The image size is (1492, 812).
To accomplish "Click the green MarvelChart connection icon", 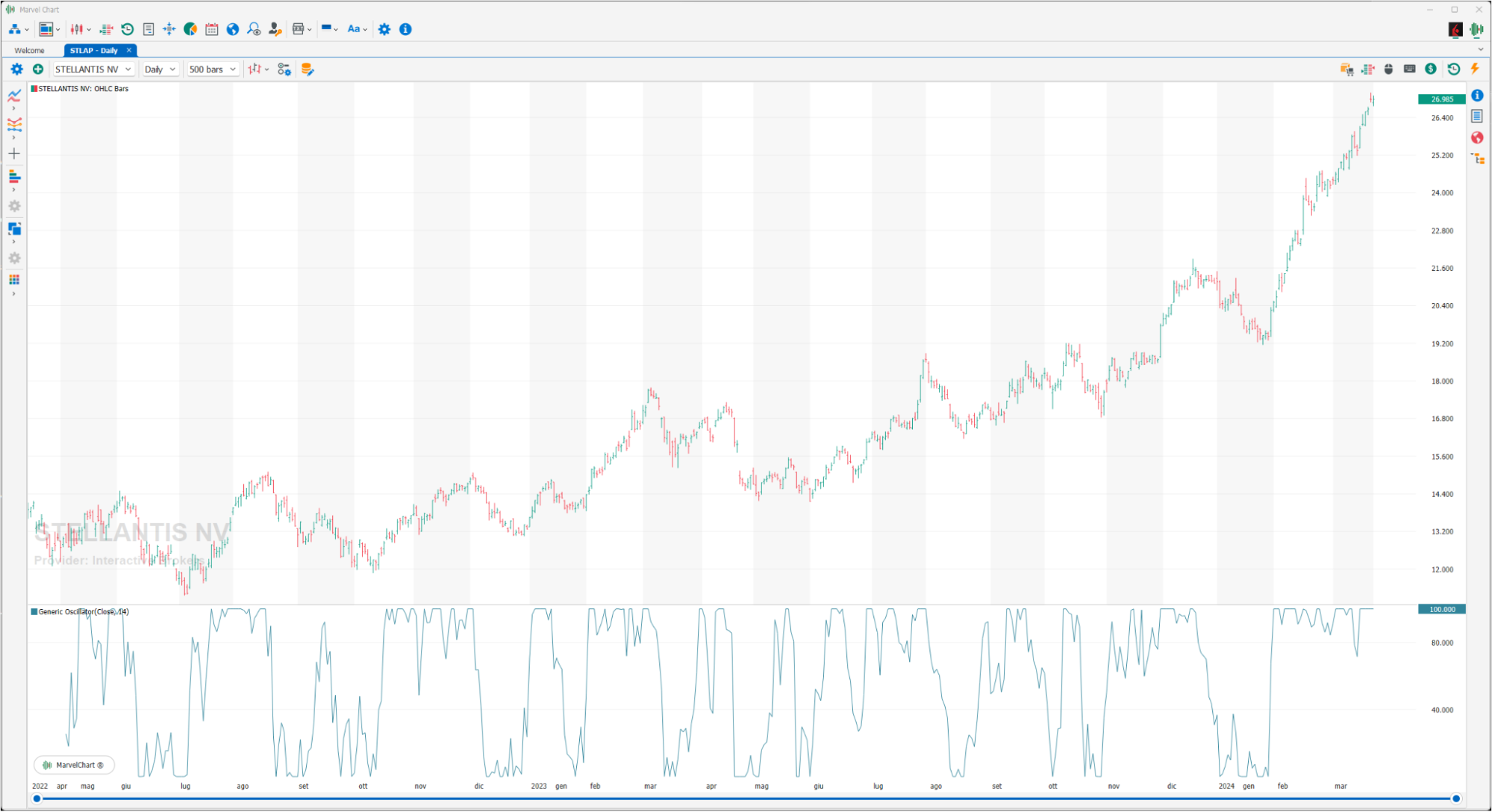I will [x=1476, y=29].
